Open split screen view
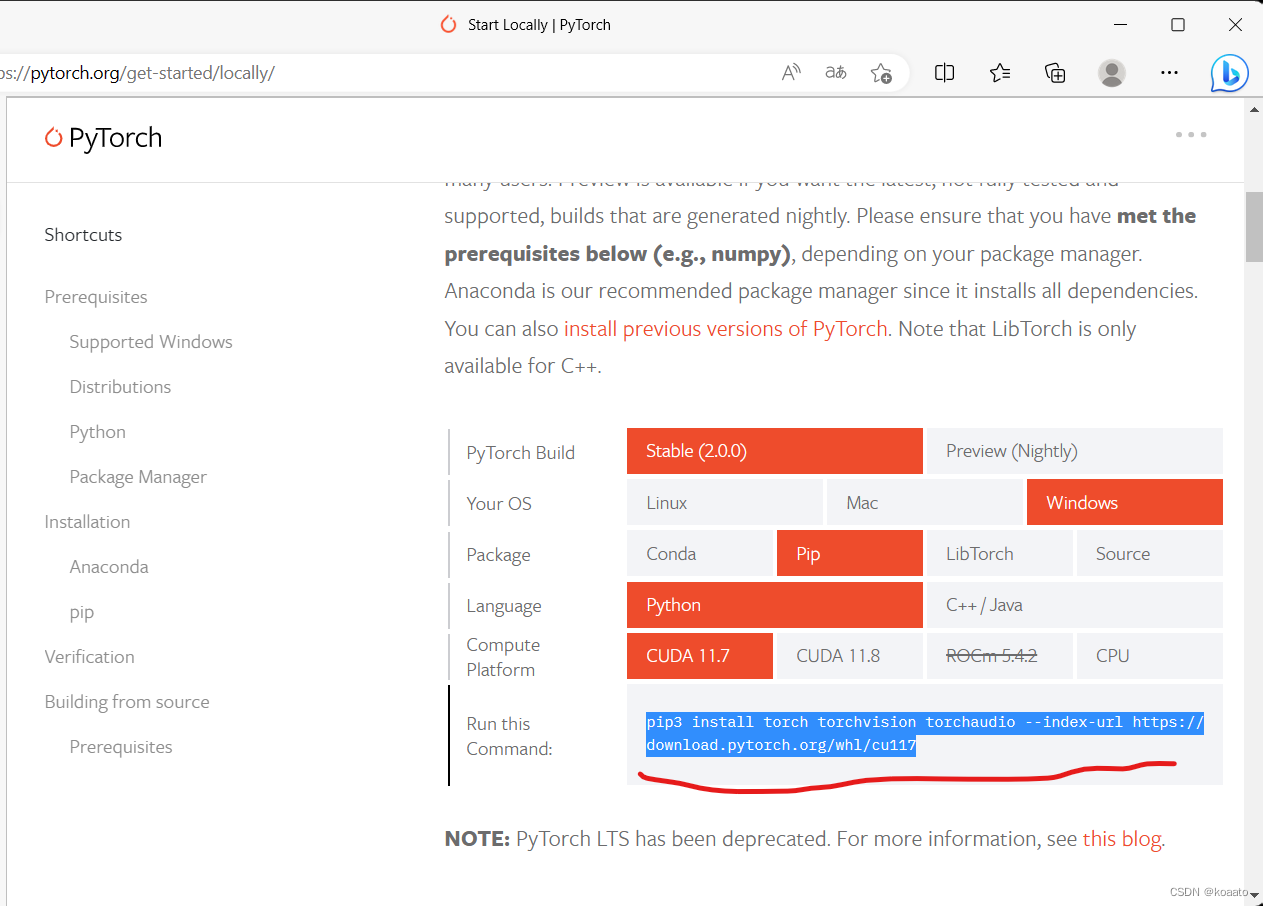Screen dimensions: 1263x906 point(944,72)
